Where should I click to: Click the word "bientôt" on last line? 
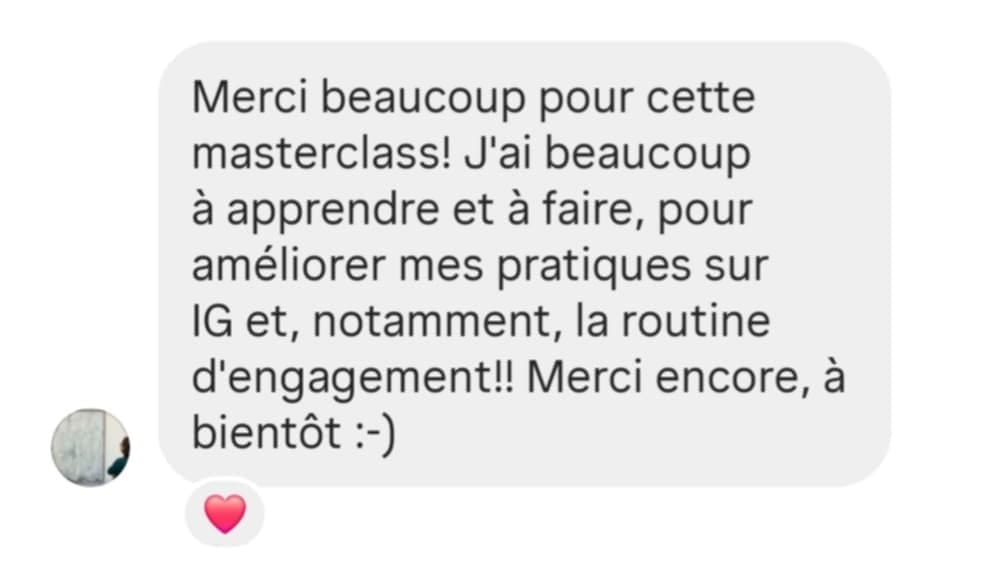tap(267, 433)
